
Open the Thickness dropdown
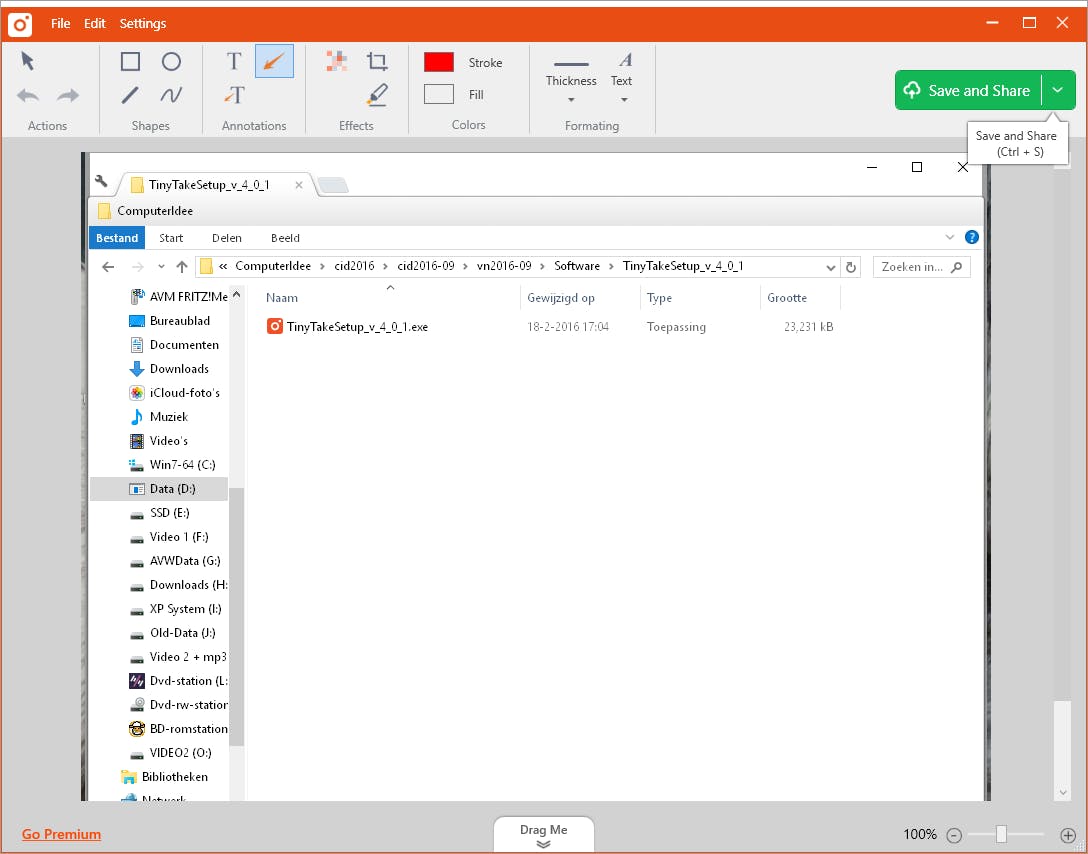(x=571, y=100)
